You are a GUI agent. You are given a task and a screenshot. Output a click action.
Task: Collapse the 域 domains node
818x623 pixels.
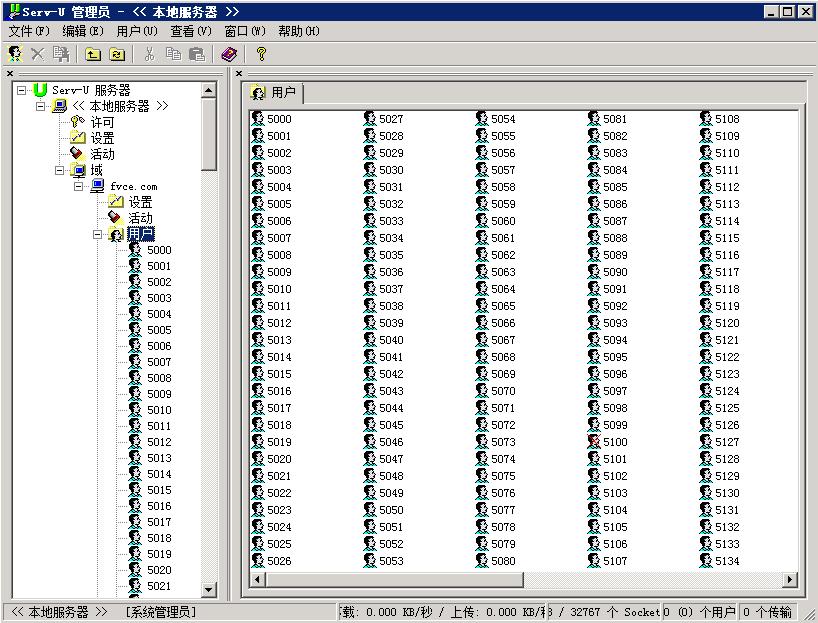pos(60,170)
